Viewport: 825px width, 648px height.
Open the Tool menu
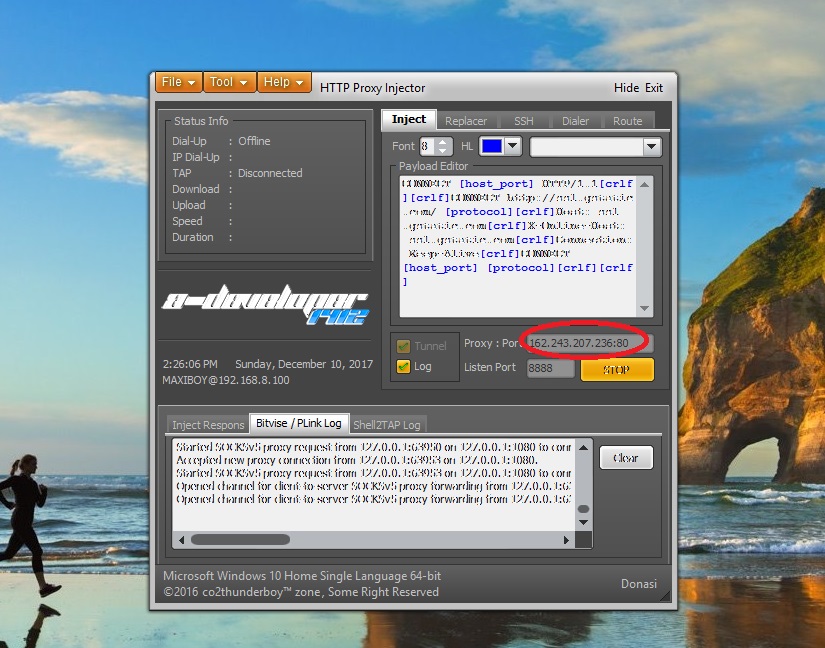(x=229, y=82)
